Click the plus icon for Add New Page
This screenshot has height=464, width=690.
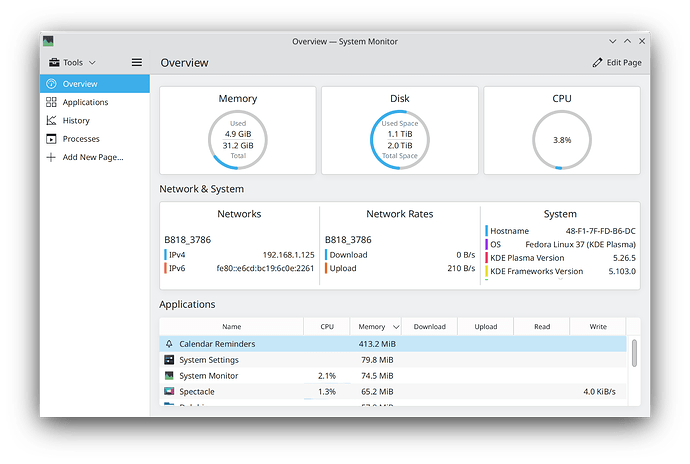51,157
